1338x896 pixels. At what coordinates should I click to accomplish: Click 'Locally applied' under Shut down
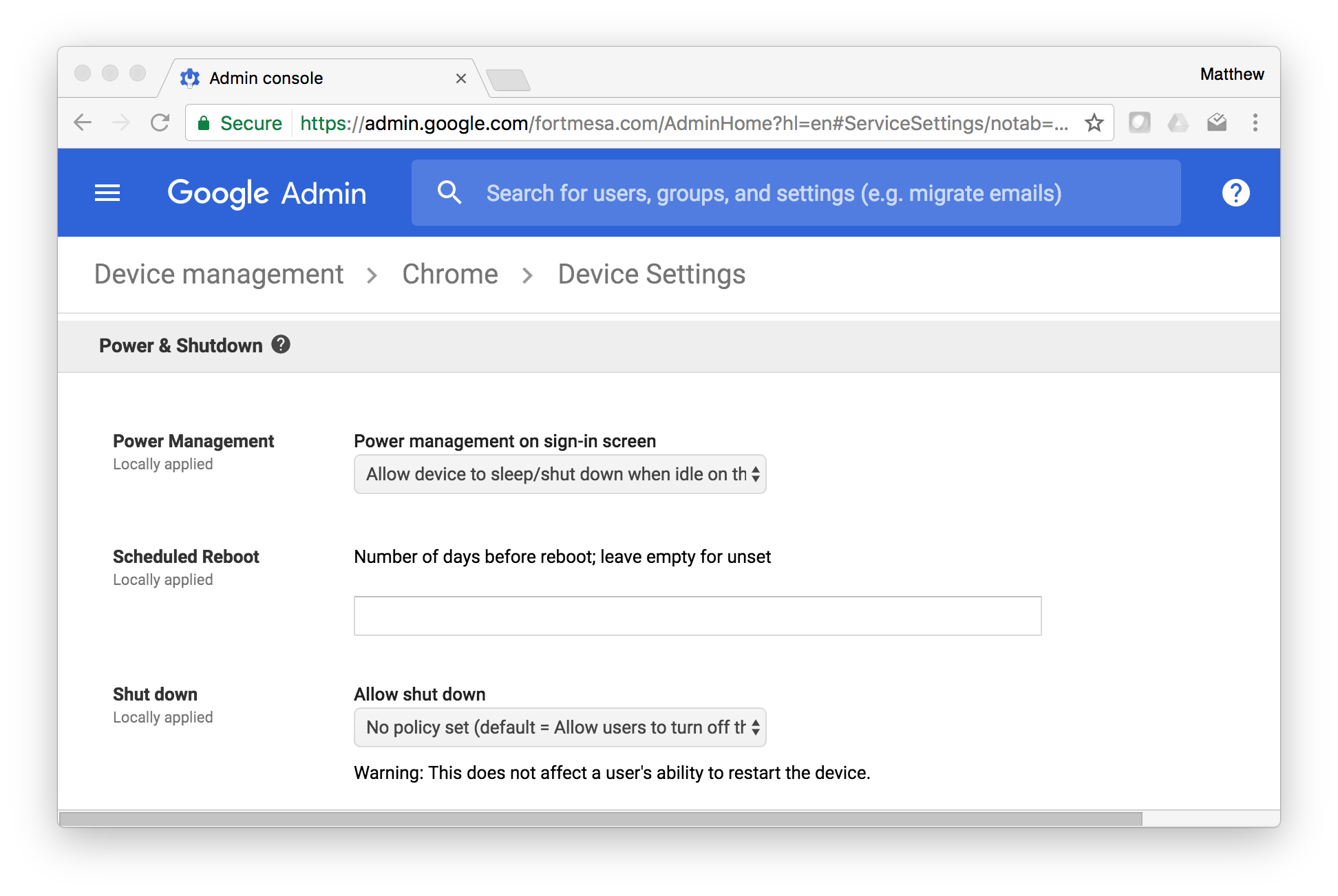[x=163, y=718]
